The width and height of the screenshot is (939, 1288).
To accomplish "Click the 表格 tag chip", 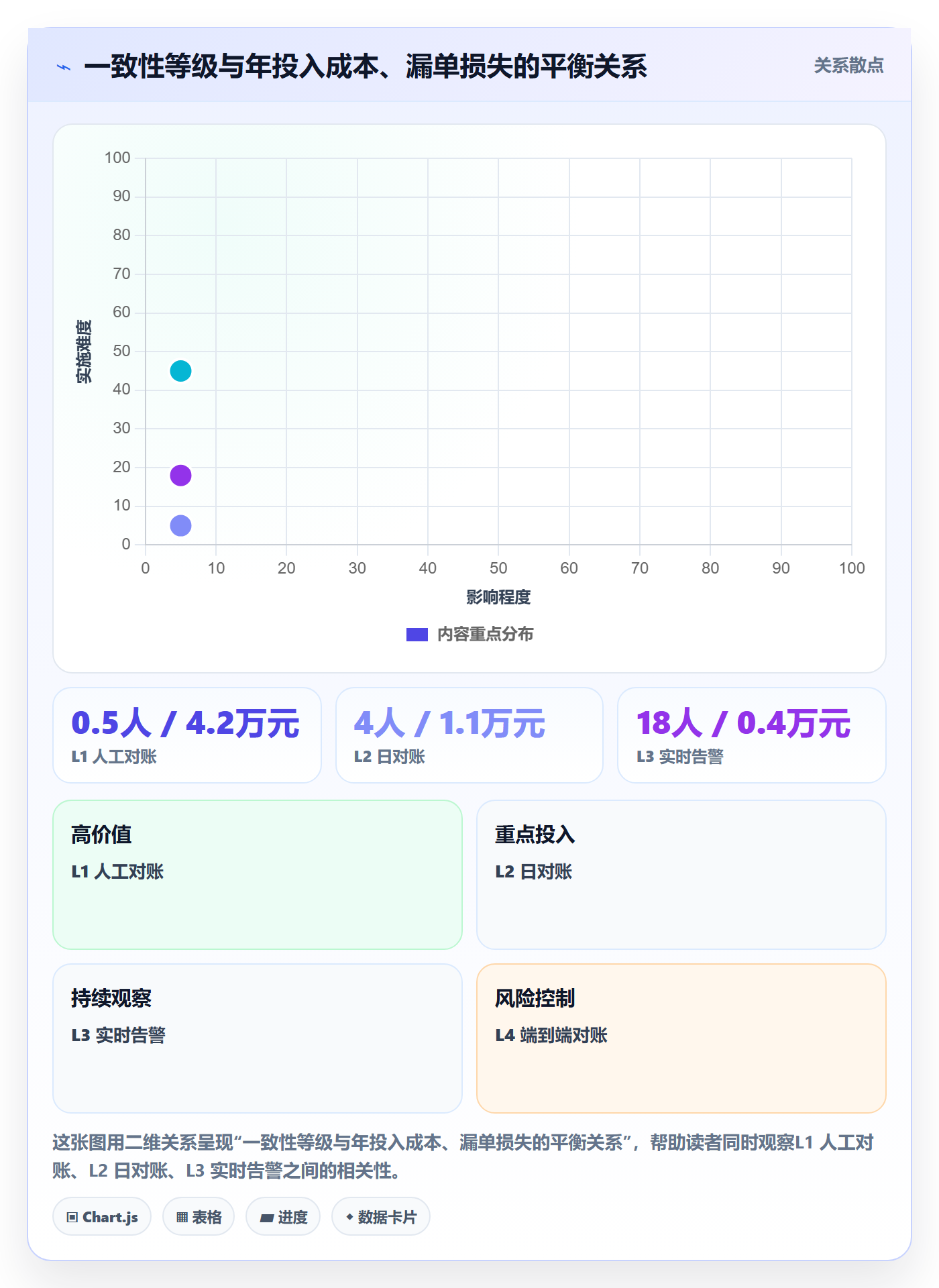I will point(199,1217).
